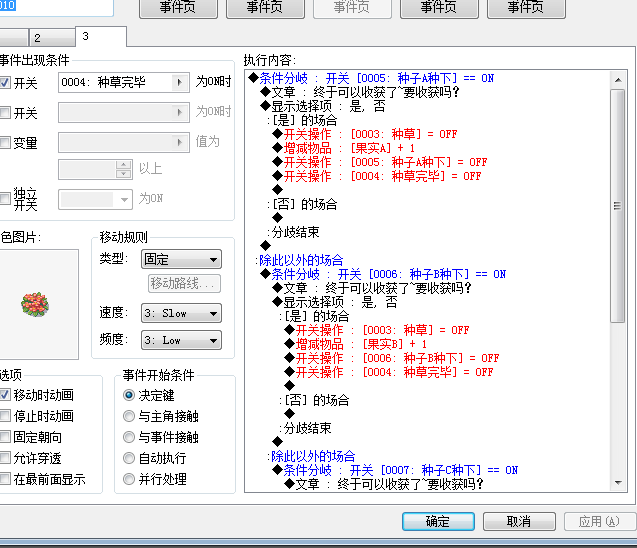The height and width of the screenshot is (548, 637).
Task: Select the 与主角接触 trigger option
Action: (x=129, y=416)
